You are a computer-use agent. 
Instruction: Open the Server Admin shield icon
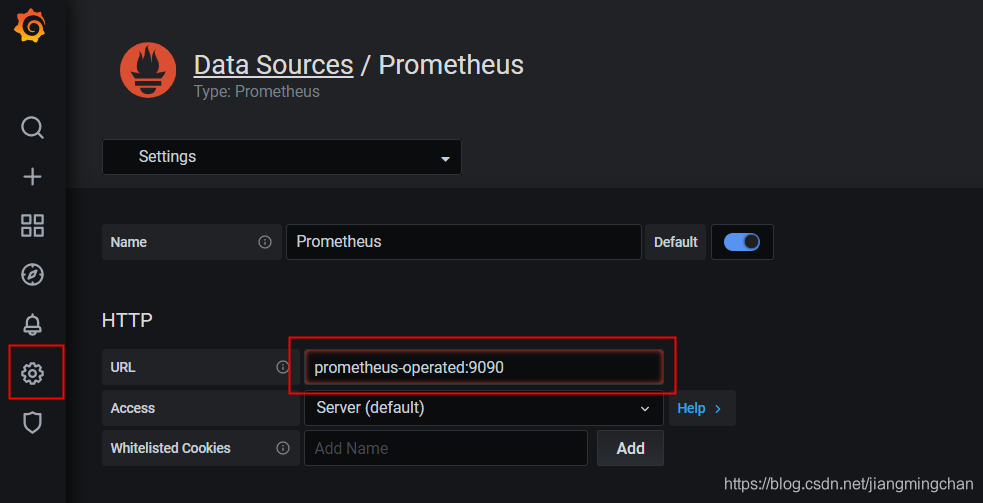tap(33, 423)
